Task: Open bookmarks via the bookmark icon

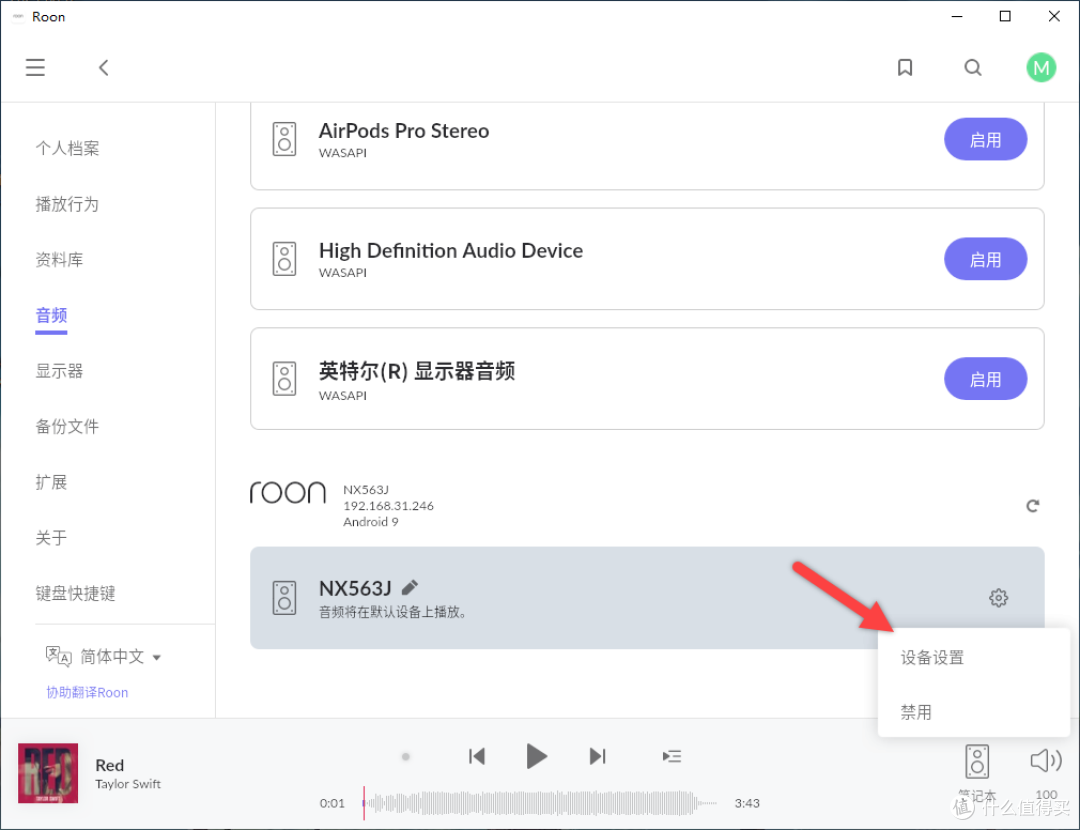Action: [x=905, y=68]
